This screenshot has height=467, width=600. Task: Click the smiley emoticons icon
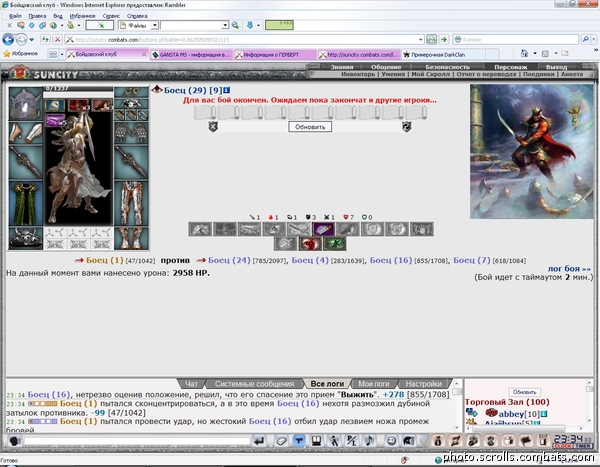(x=391, y=441)
